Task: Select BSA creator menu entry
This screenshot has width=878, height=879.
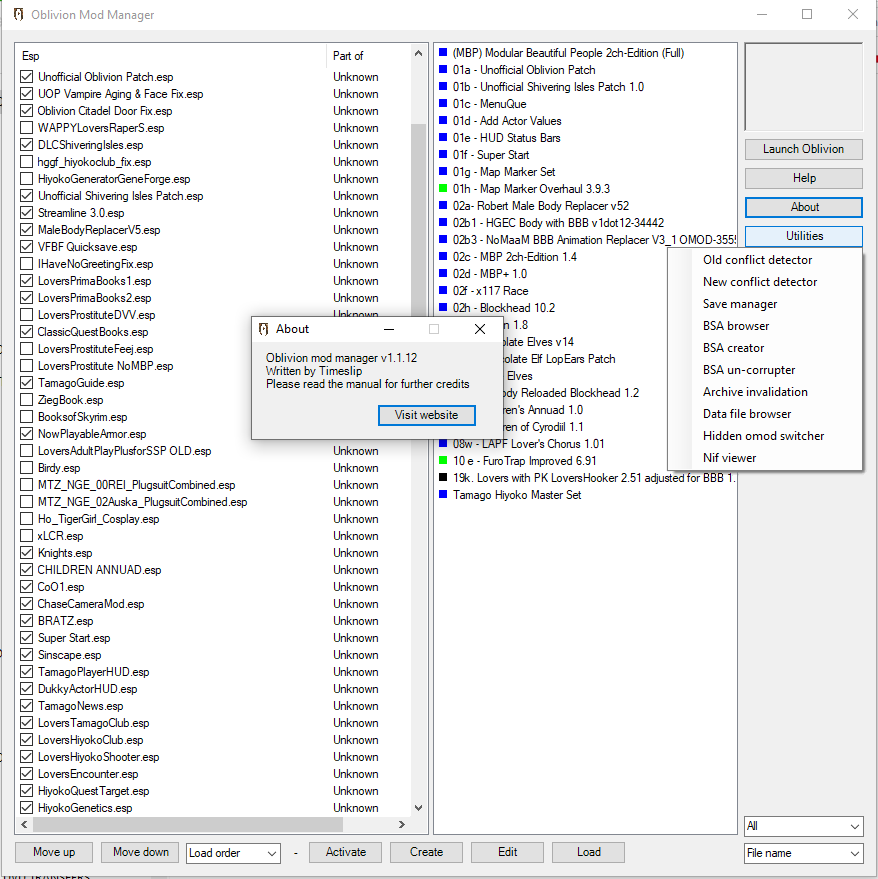Action: point(733,348)
